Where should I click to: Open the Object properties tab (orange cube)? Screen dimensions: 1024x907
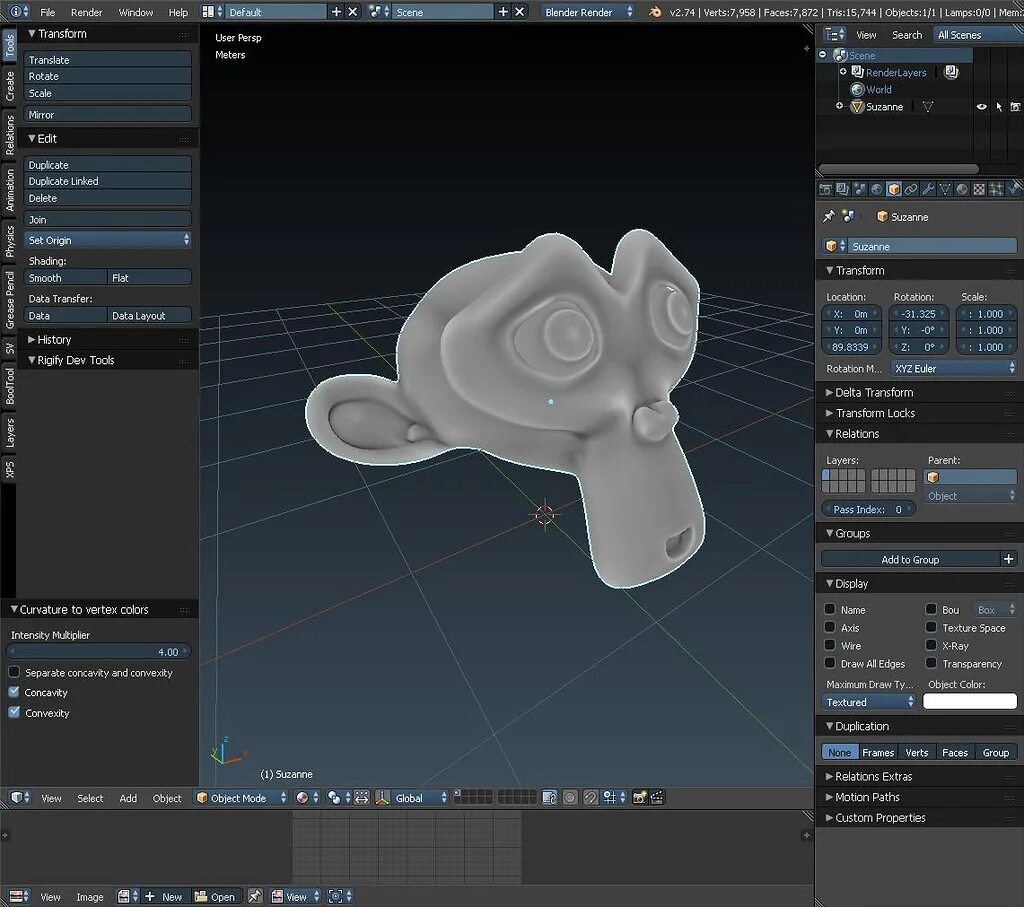click(893, 189)
